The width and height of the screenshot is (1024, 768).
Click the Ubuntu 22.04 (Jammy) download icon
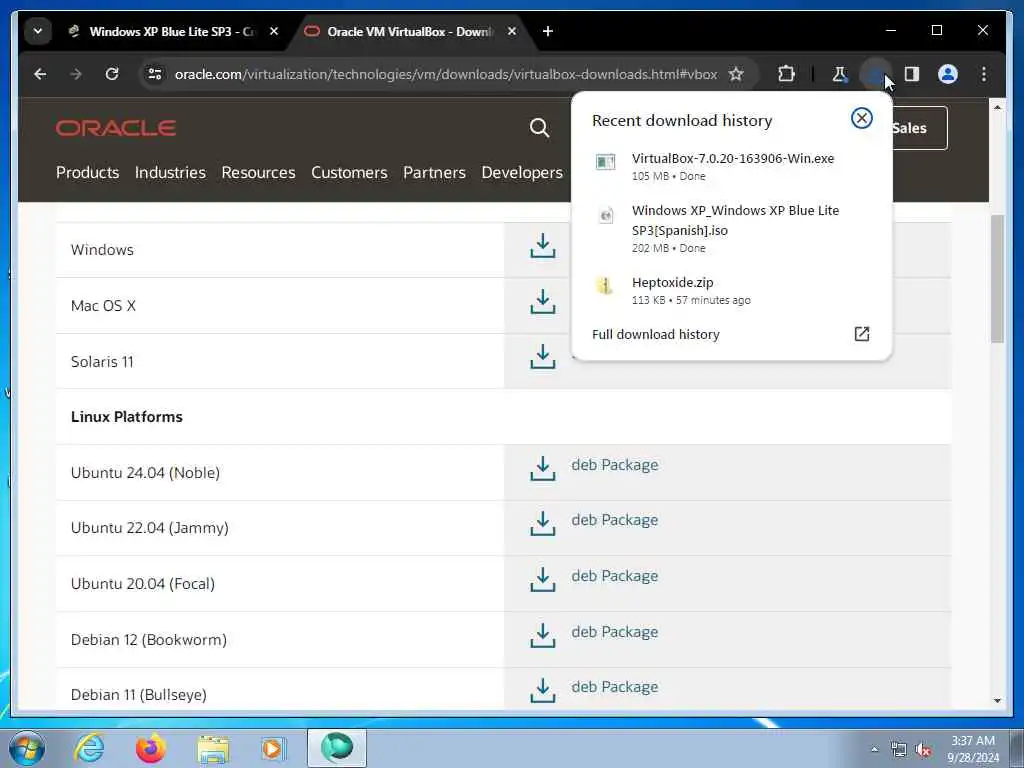pos(543,524)
